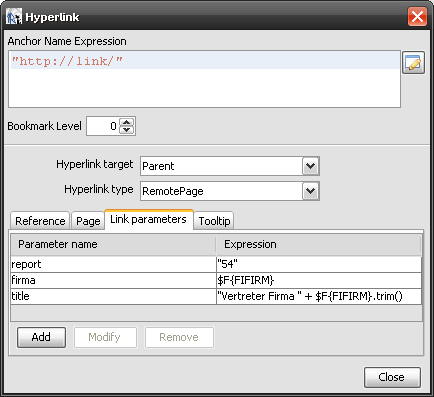The height and width of the screenshot is (397, 434).
Task: Open the Parent target combo box
Action: 230,166
